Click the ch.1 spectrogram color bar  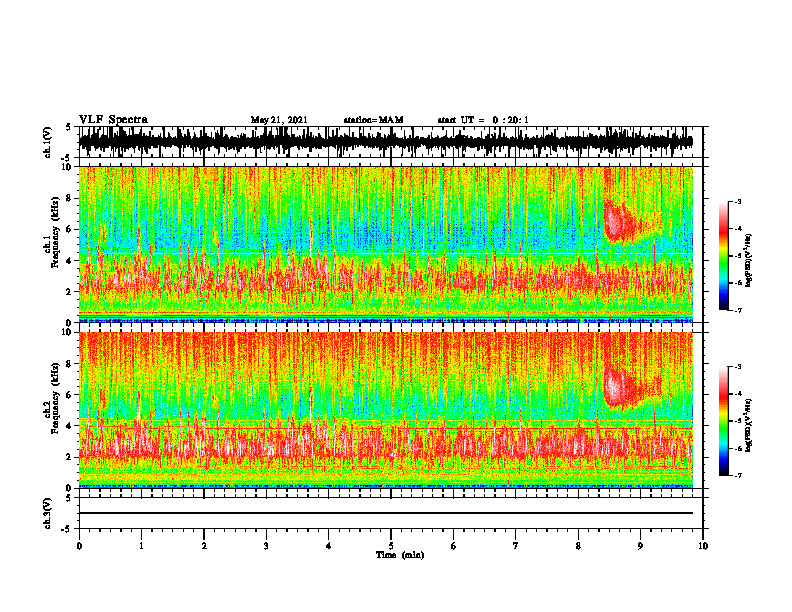pyautogui.click(x=723, y=256)
